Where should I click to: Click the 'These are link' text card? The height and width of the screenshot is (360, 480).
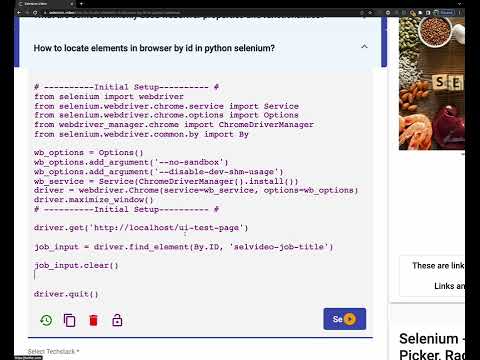click(x=432, y=276)
